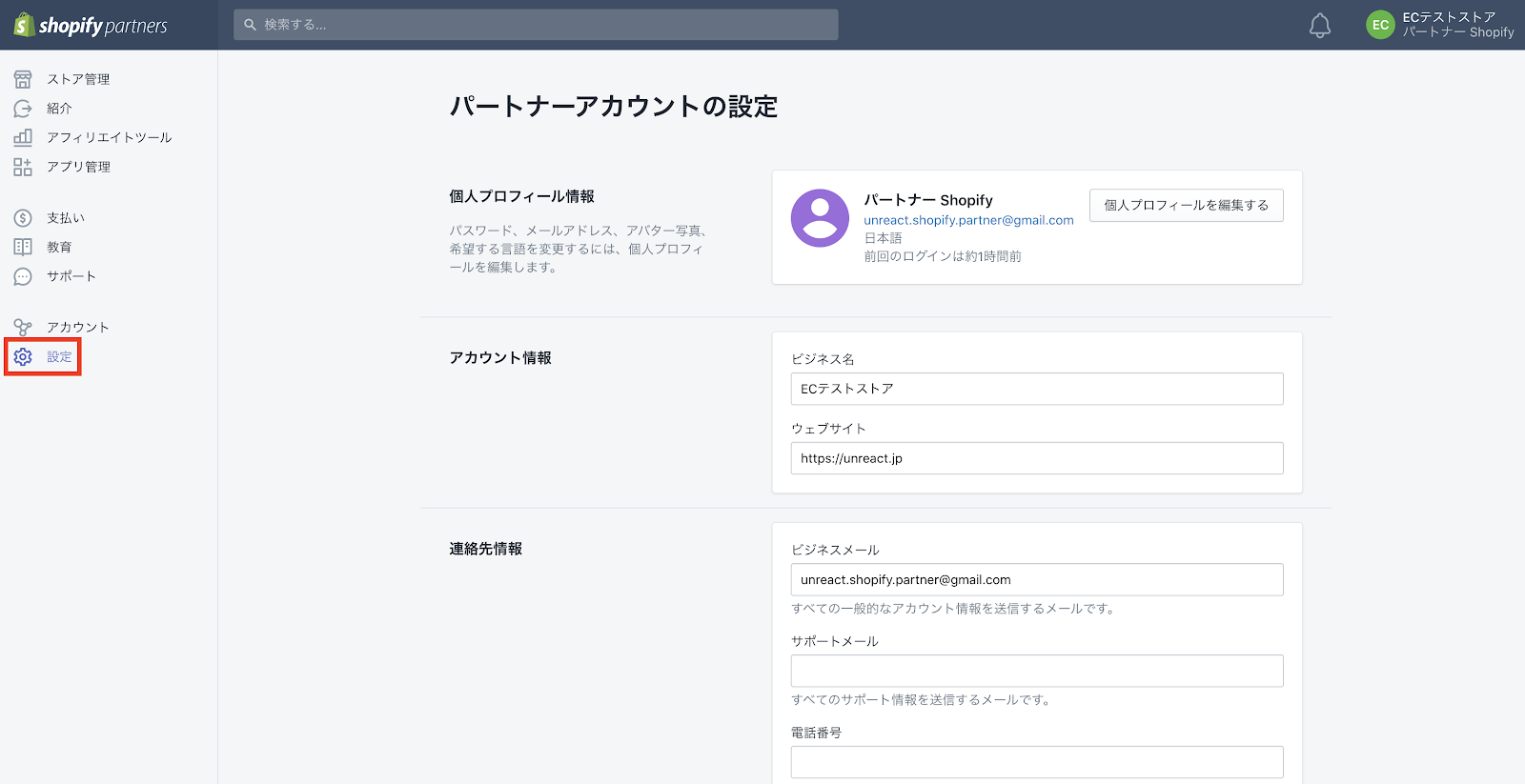This screenshot has width=1525, height=784.
Task: Click the Shopify Partners logo
Action: (x=91, y=26)
